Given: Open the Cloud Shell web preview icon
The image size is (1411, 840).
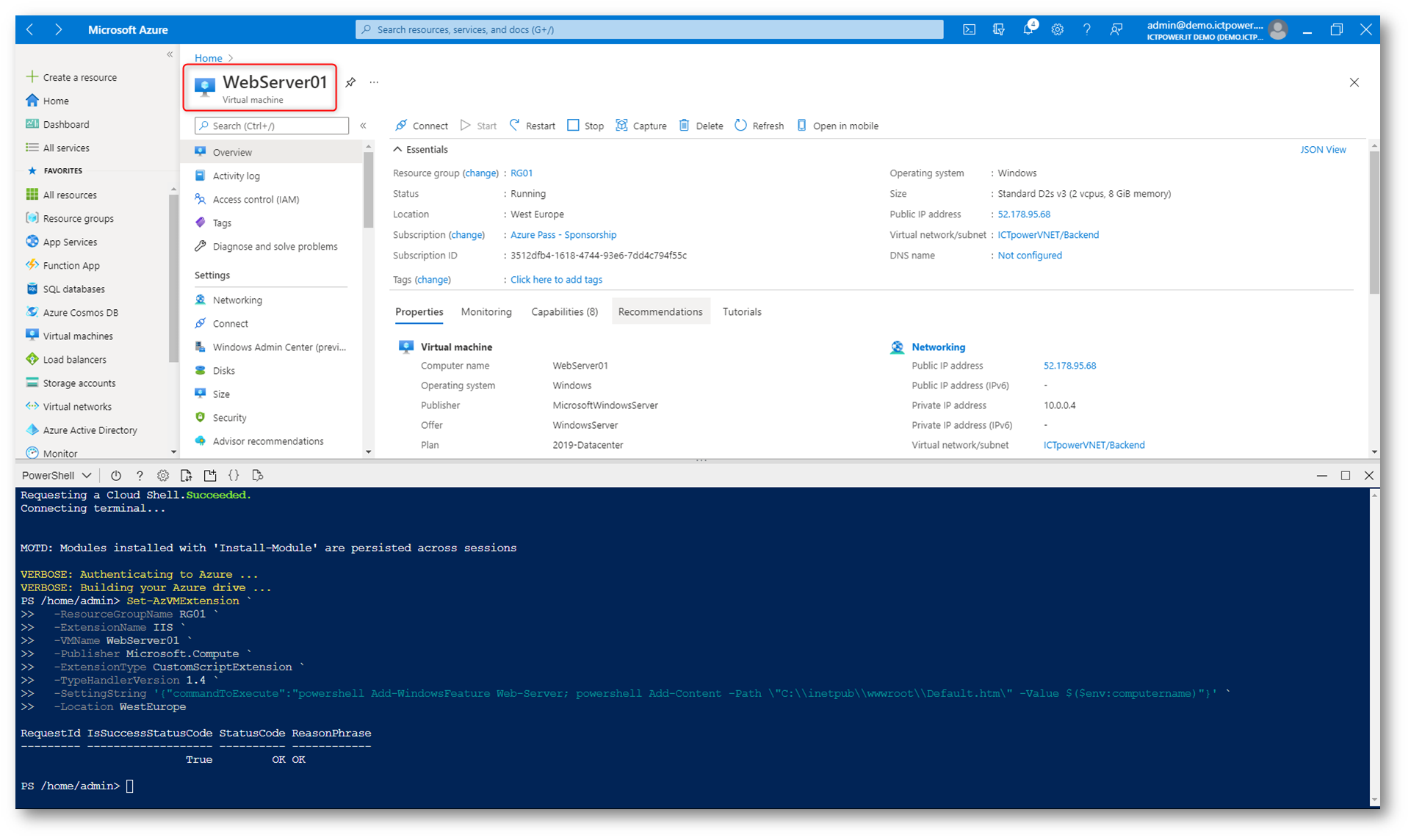Looking at the screenshot, I should tap(257, 475).
